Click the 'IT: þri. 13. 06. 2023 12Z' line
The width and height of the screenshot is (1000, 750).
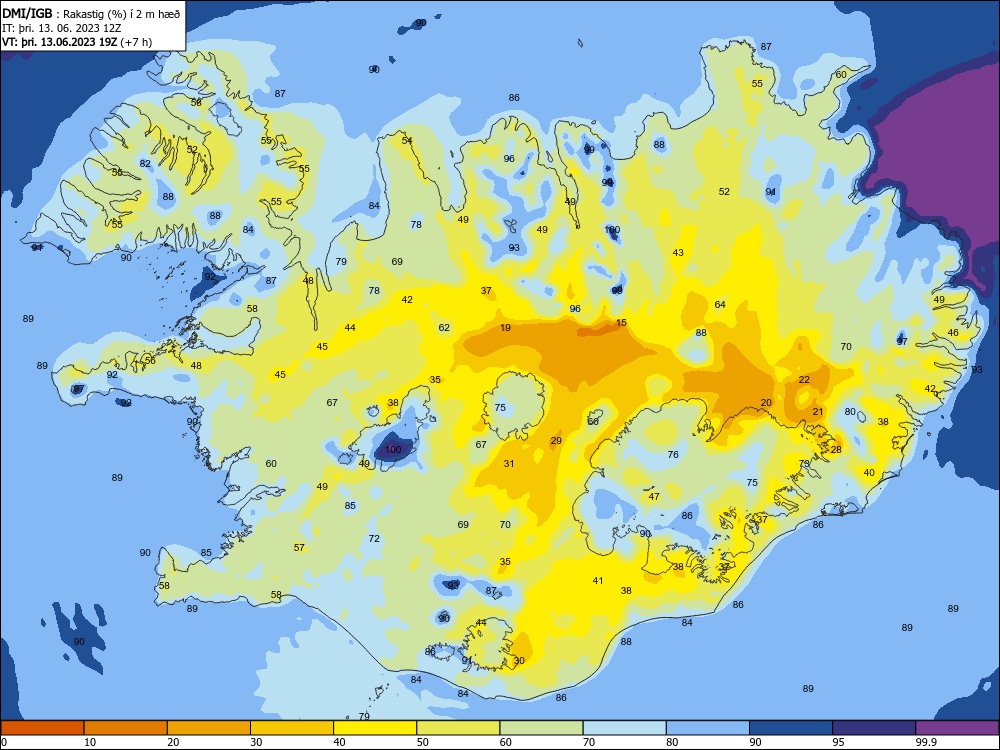(62, 28)
